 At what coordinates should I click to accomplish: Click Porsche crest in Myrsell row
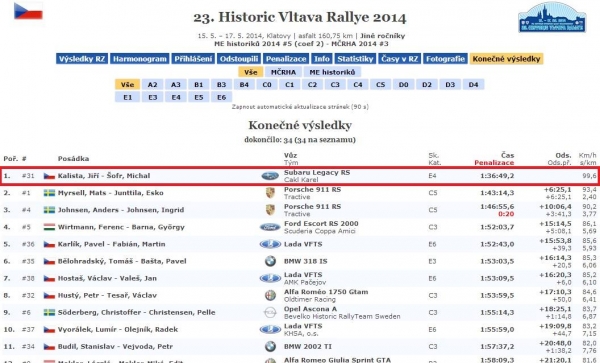[x=270, y=193]
